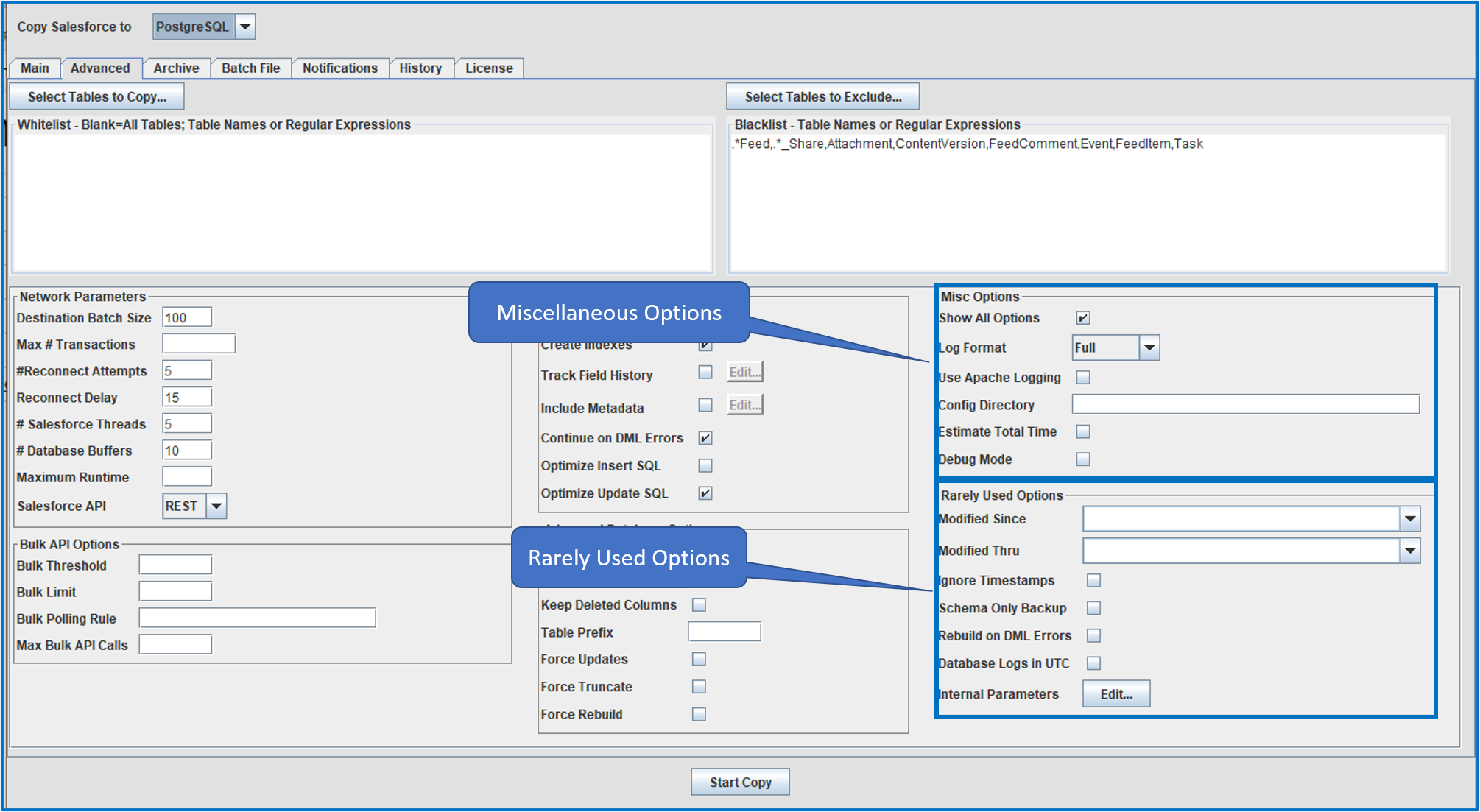
Task: Click the Reconnect Delay field
Action: coord(187,397)
